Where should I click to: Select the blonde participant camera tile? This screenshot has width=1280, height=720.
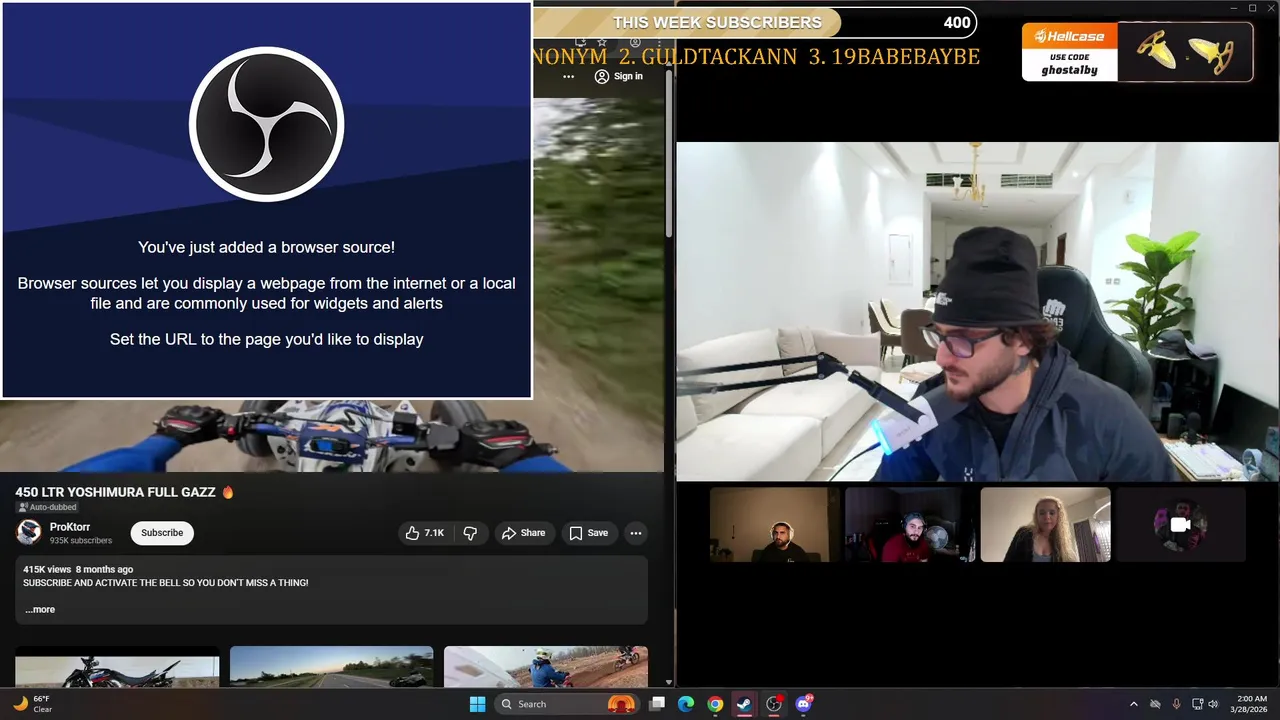tap(1045, 525)
